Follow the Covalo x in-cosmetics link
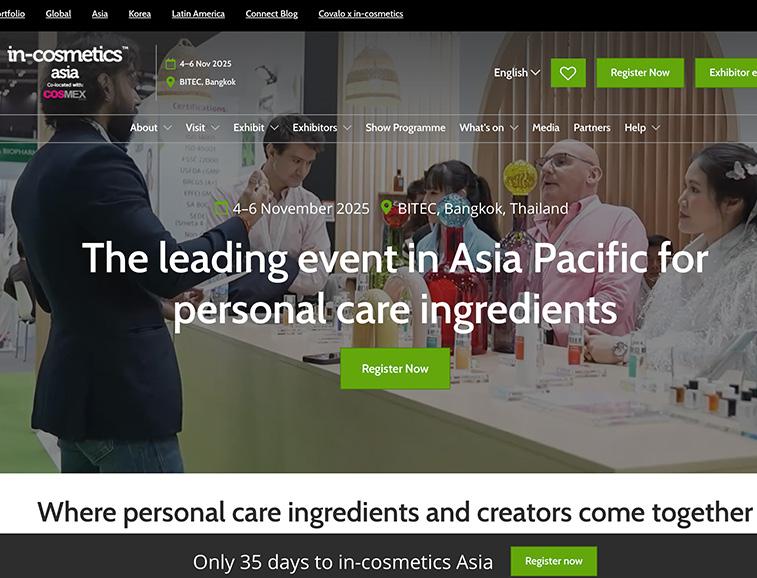Screen dimensions: 757x578 pos(361,14)
